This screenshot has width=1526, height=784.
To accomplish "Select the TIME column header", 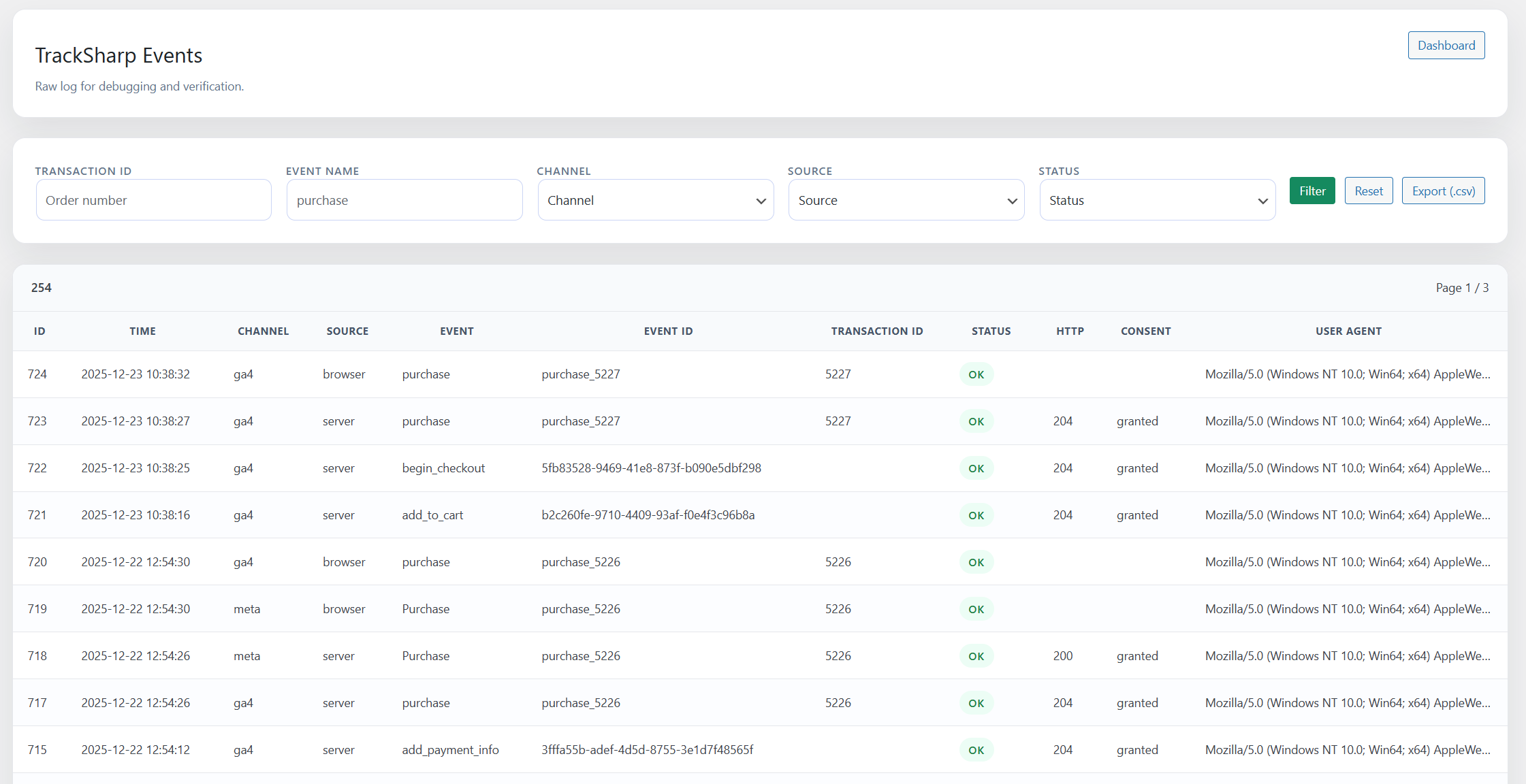I will click(142, 331).
